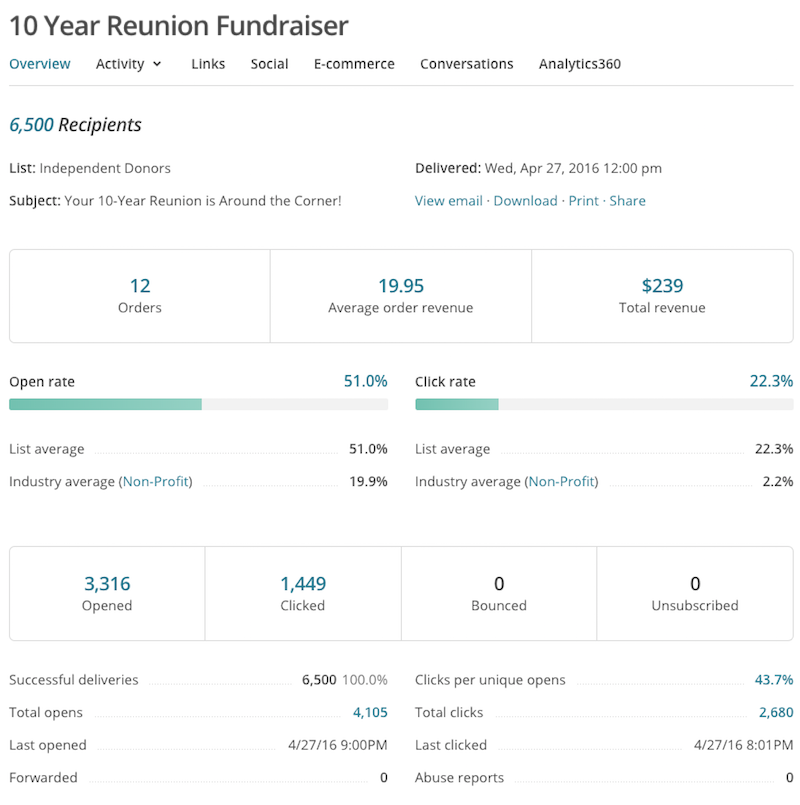Click Non-Profit link under Click rate
Screen dimensions: 800x805
point(563,482)
